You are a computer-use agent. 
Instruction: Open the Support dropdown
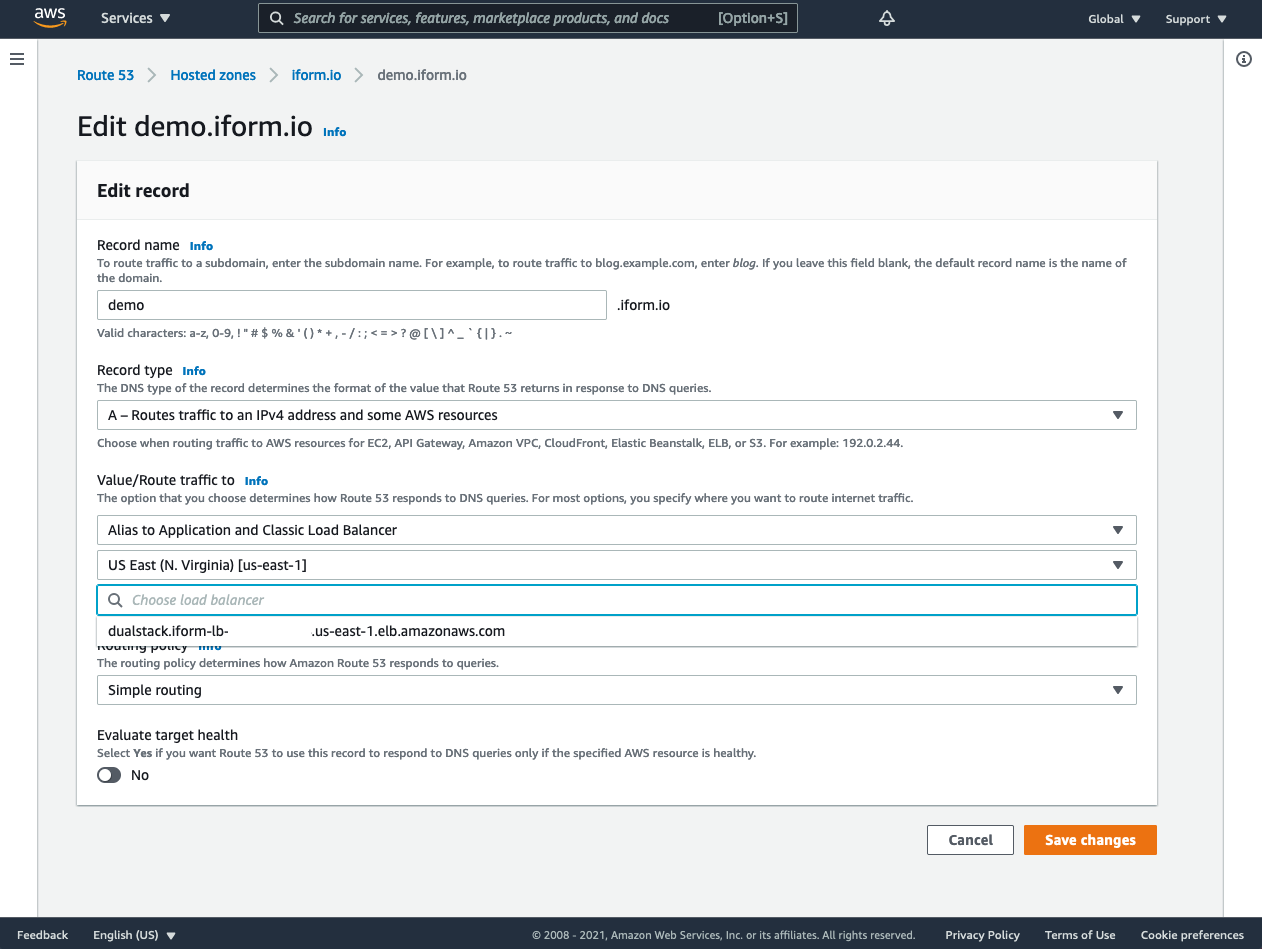pos(1195,19)
